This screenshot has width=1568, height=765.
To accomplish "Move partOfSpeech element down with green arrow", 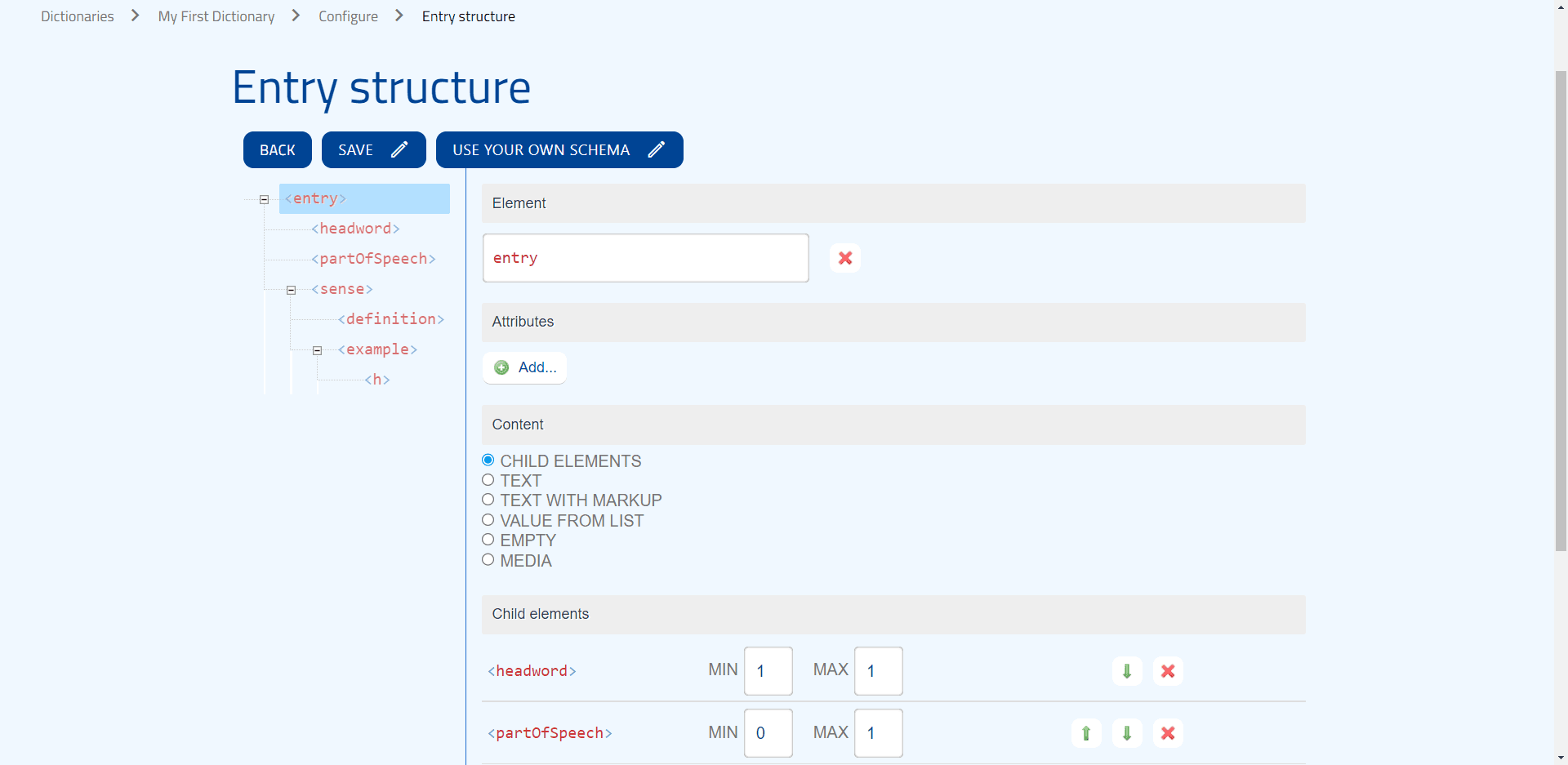I will (1127, 733).
